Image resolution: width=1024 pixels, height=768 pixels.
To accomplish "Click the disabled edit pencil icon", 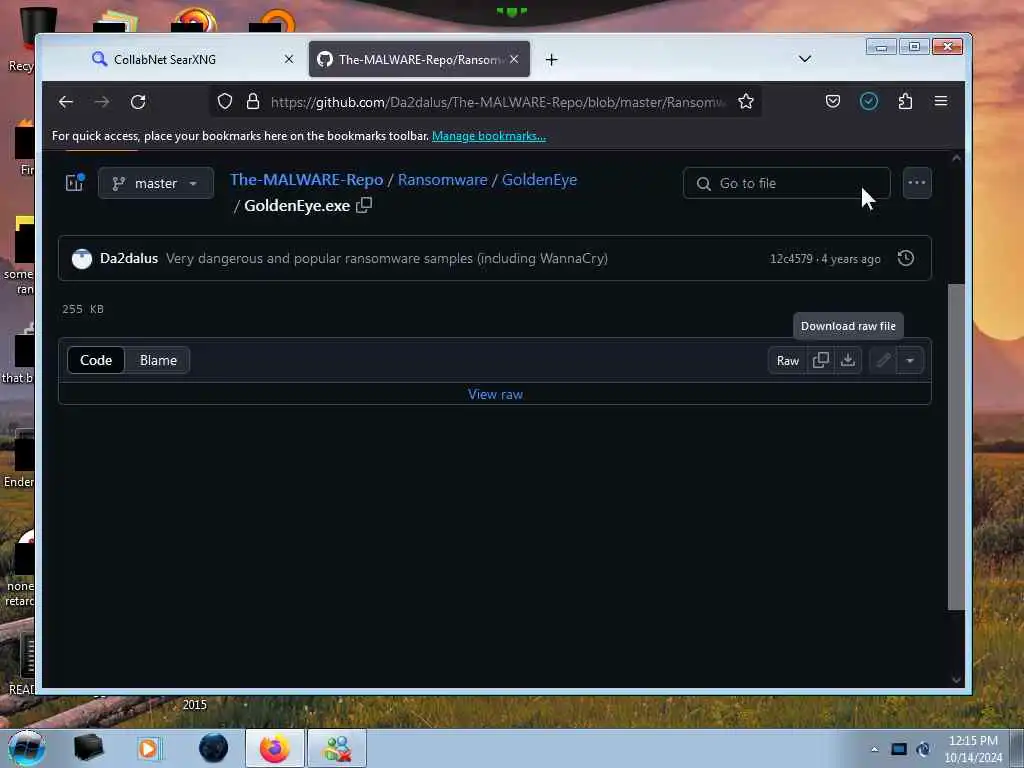I will point(883,360).
